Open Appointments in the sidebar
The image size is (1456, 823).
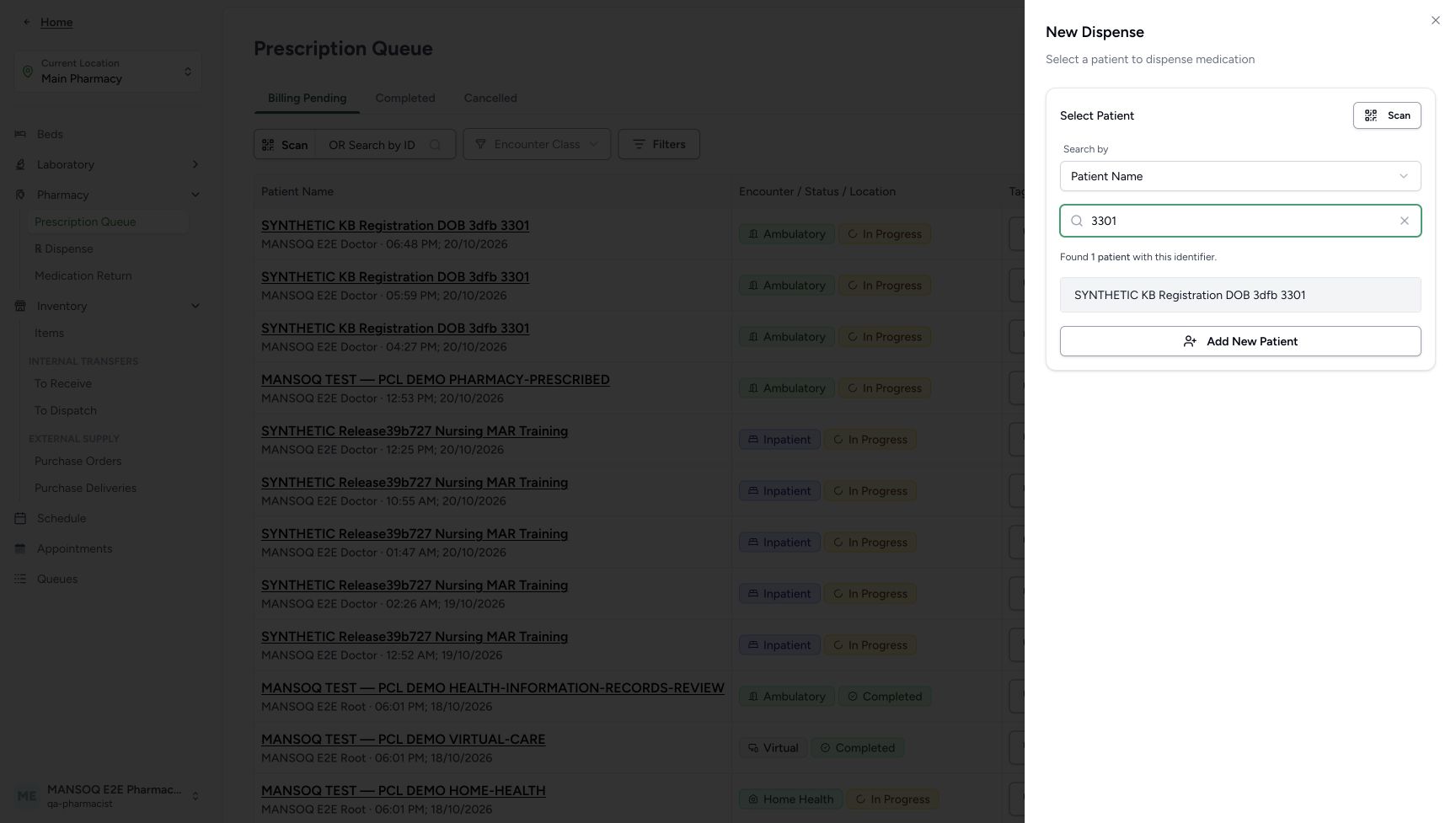74,548
